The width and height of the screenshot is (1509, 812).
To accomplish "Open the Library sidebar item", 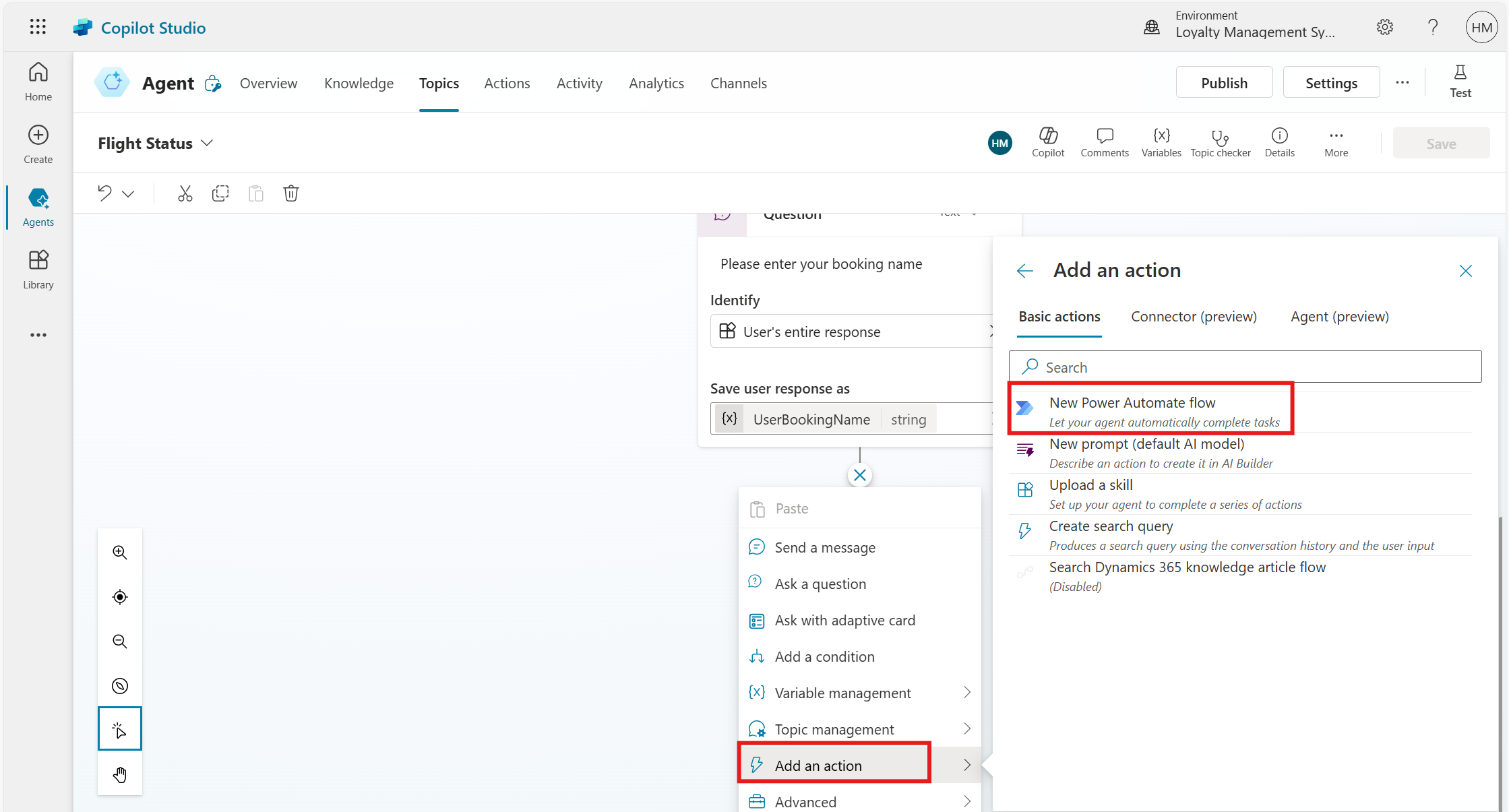I will (38, 270).
